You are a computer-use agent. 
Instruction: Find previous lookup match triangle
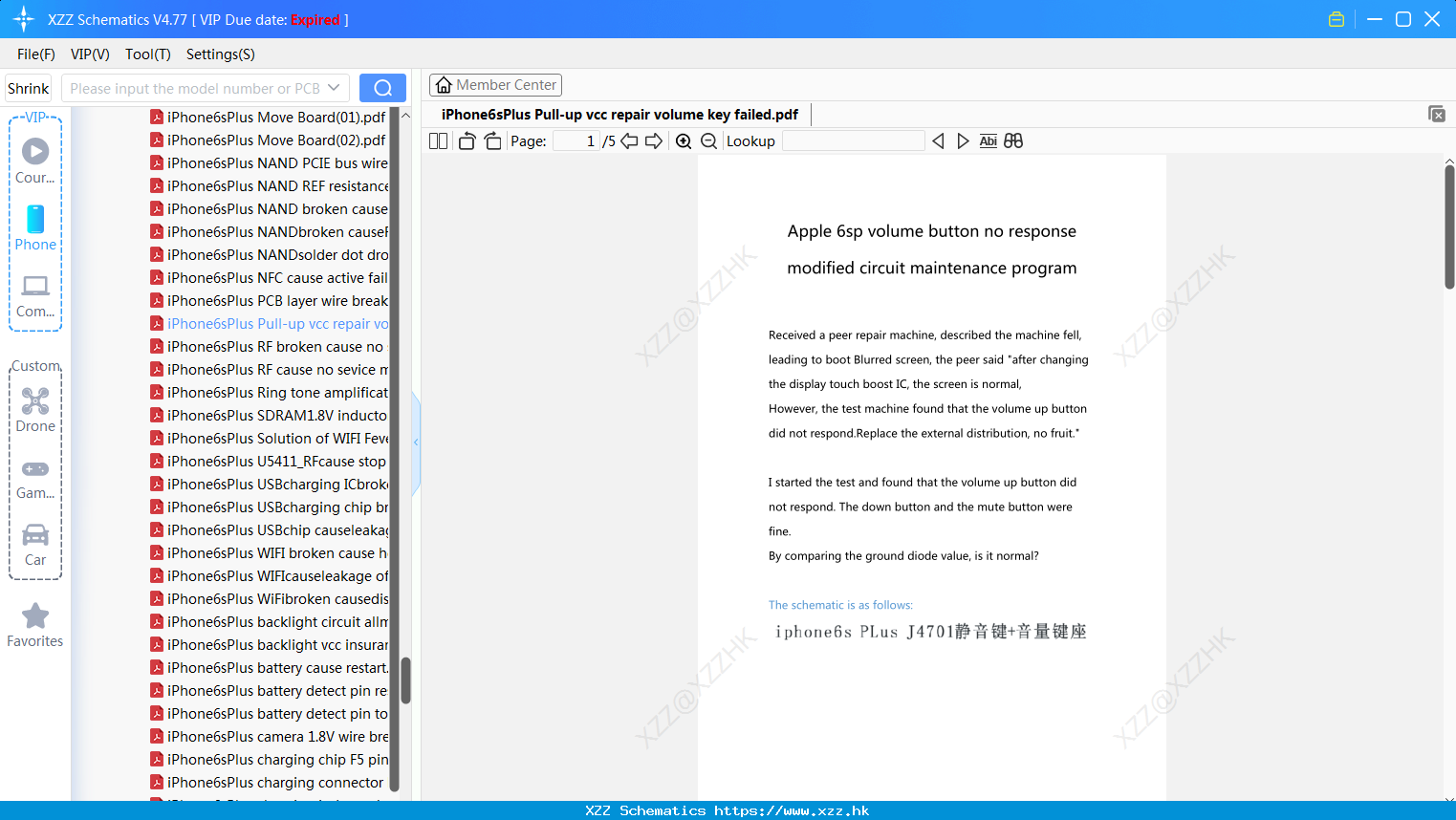click(938, 141)
